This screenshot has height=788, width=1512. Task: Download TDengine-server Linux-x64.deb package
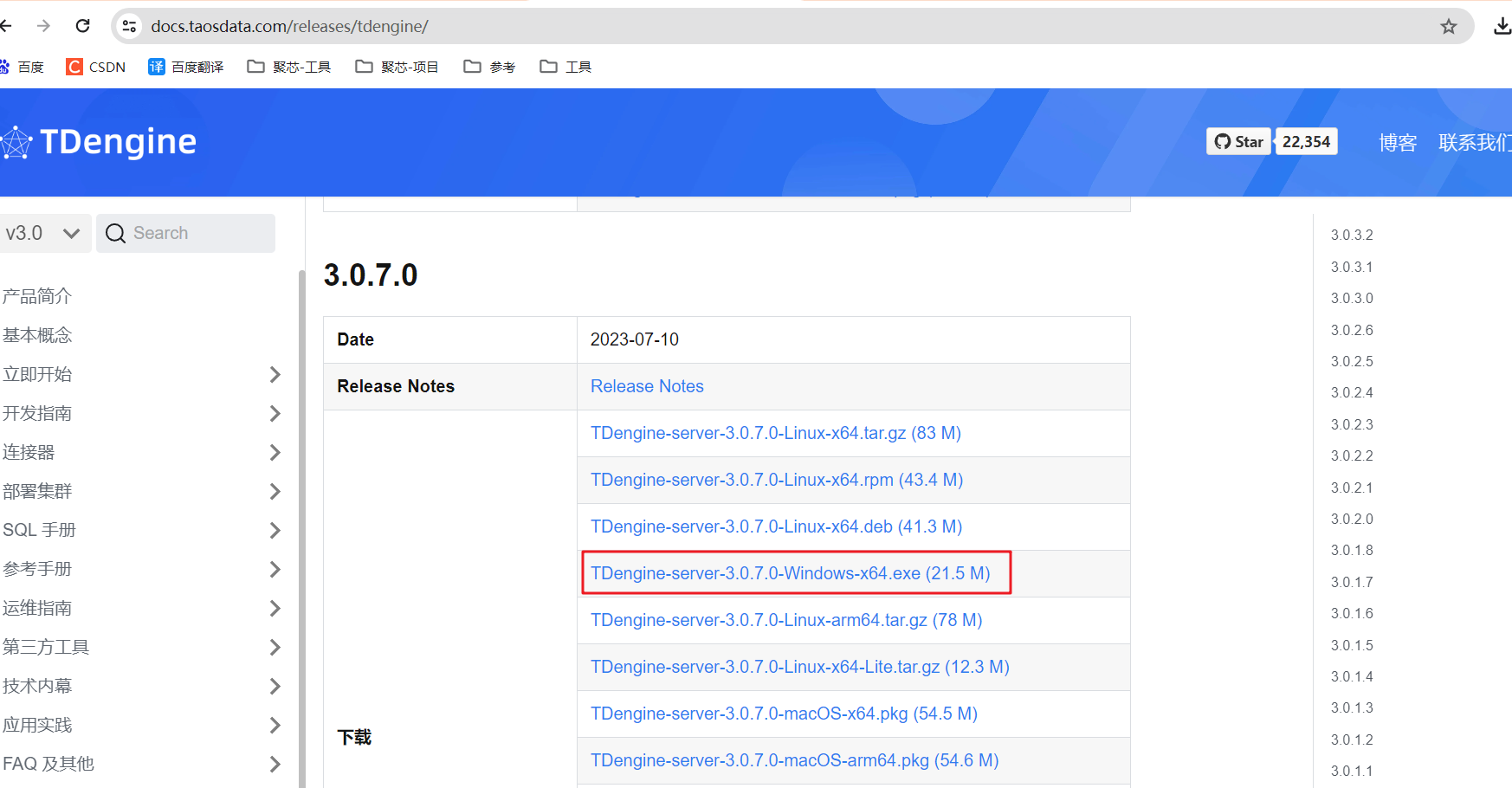[x=777, y=526]
